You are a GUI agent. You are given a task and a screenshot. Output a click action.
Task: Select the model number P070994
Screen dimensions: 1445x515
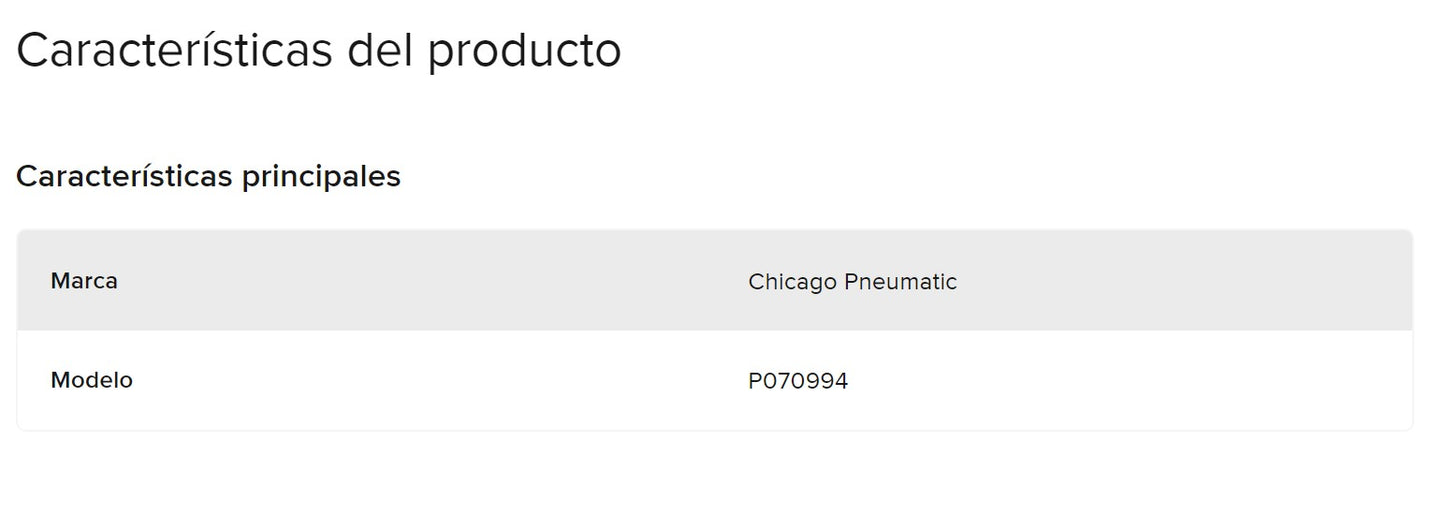(798, 381)
